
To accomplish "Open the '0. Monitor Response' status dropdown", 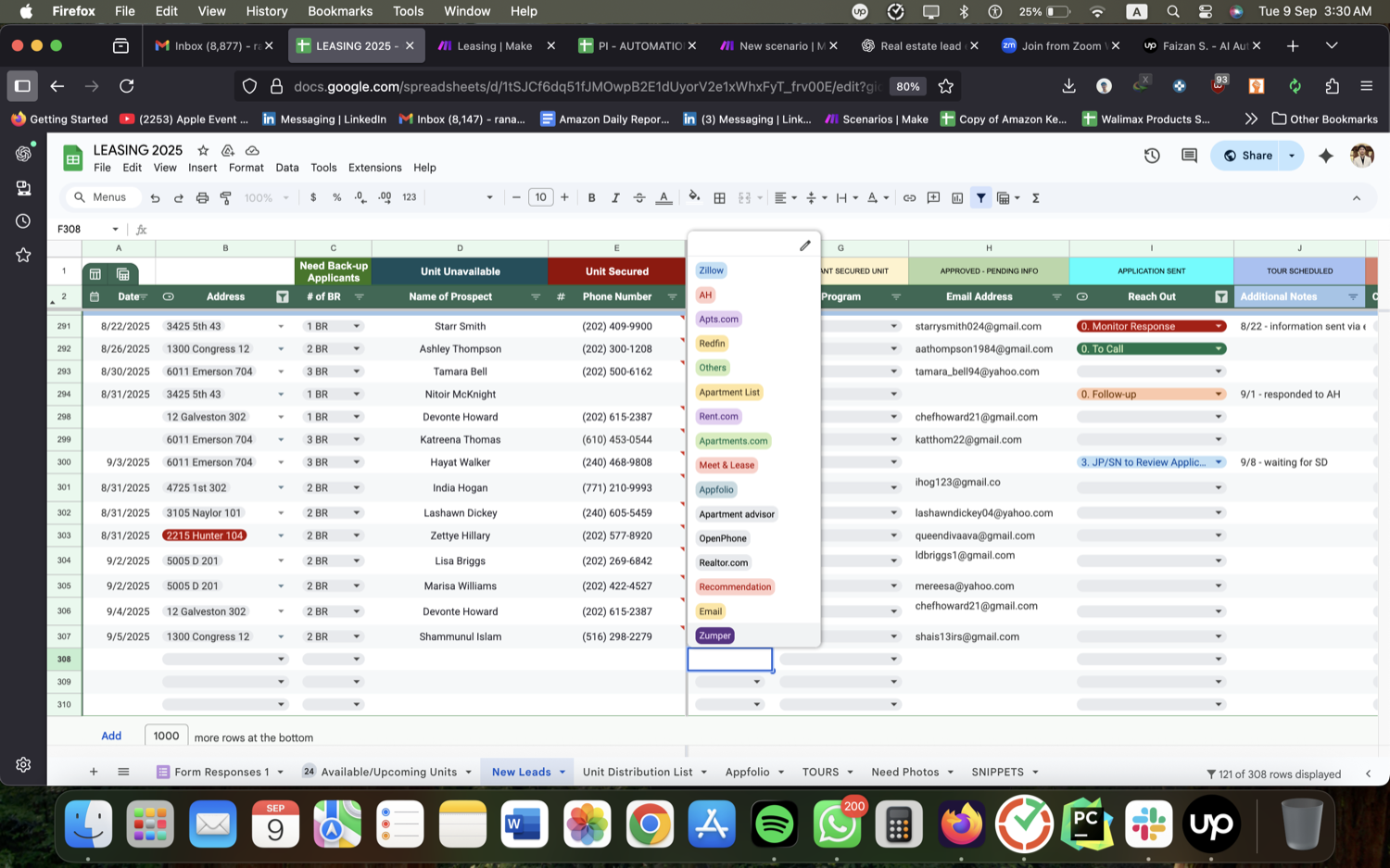I will (1219, 326).
